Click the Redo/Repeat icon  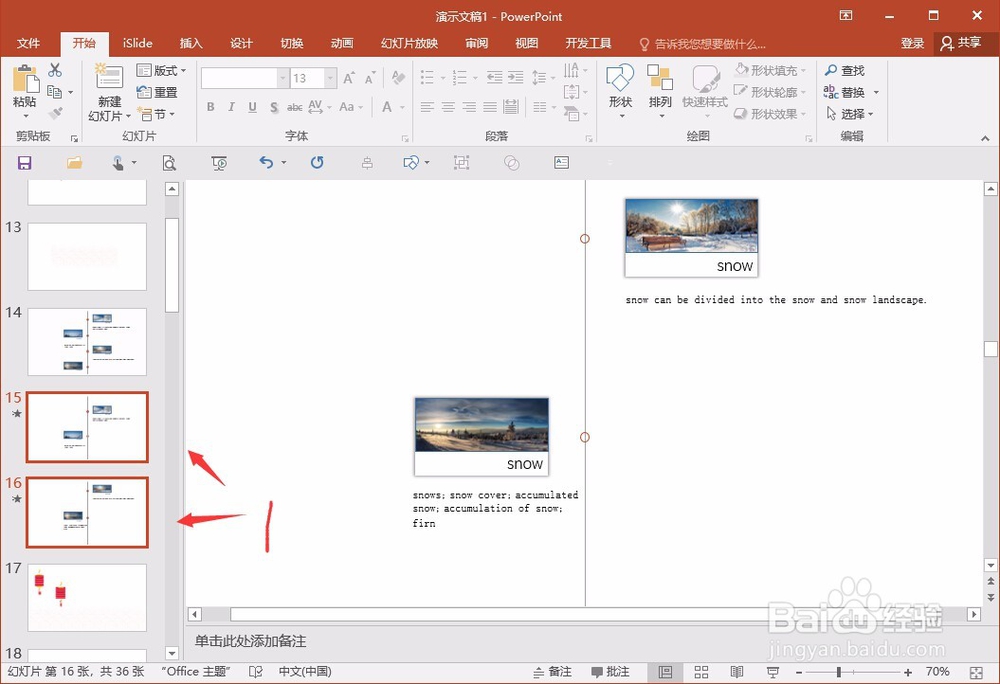[317, 163]
